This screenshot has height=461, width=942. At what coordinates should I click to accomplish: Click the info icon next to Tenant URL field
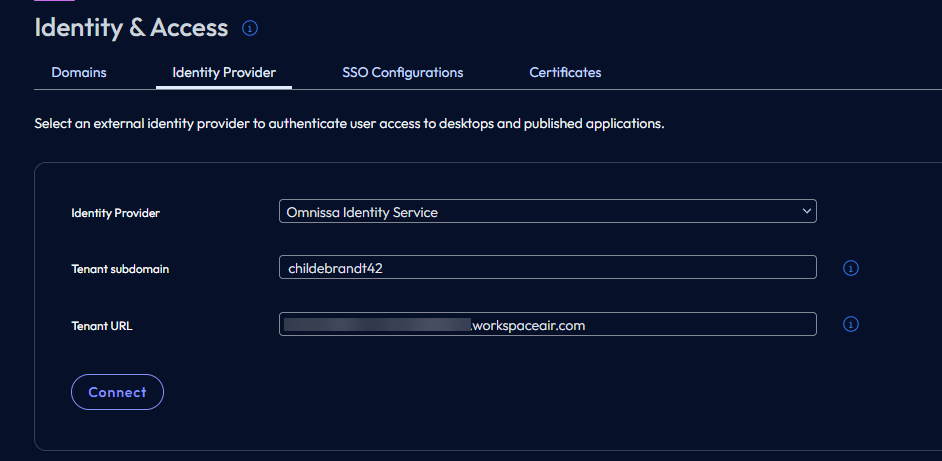pos(851,324)
